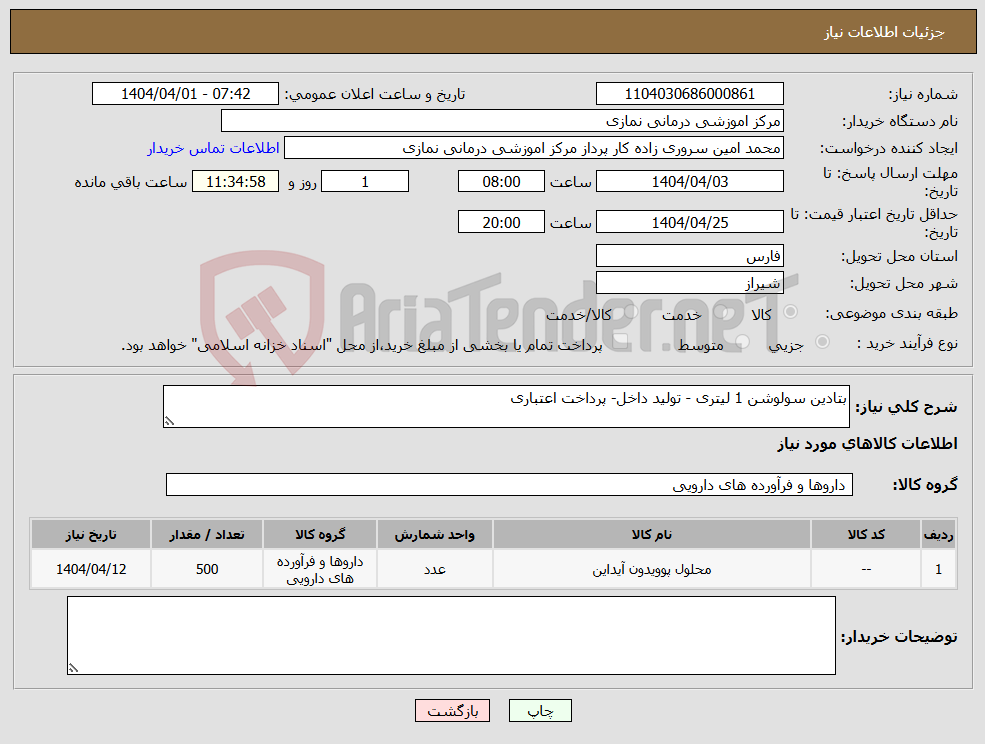
Task: Click the remaining time field 11:34:58
Action: pos(236,182)
